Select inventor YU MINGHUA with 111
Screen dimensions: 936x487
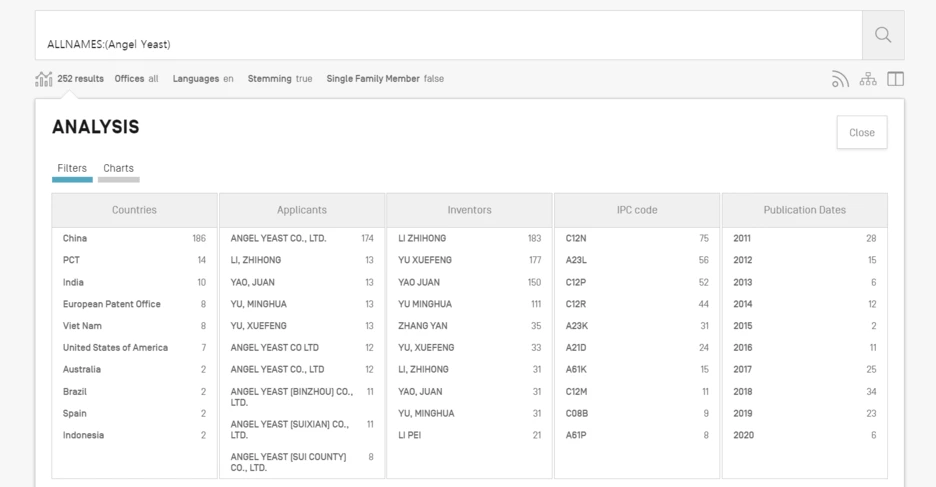(x=470, y=304)
